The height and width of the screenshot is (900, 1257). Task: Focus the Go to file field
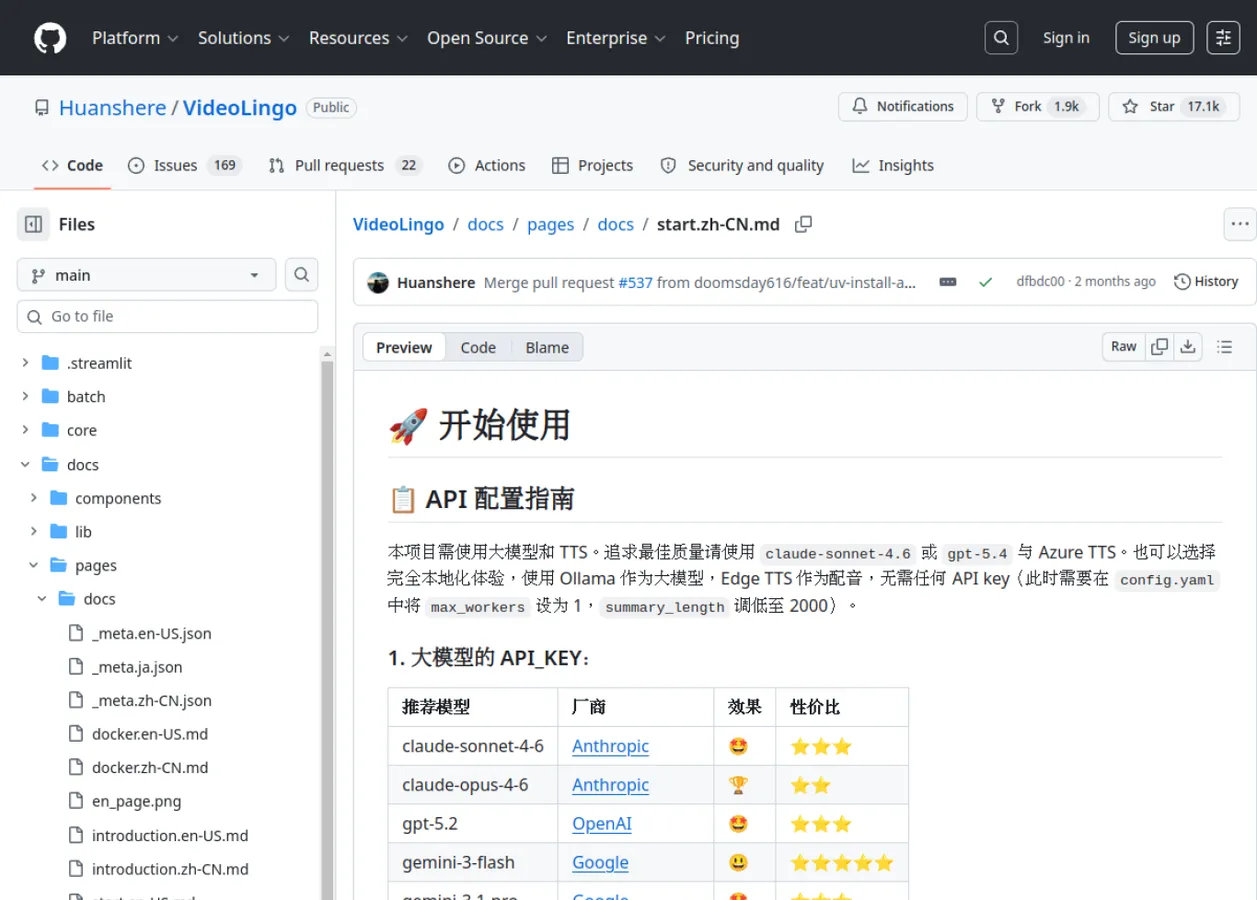click(x=168, y=317)
